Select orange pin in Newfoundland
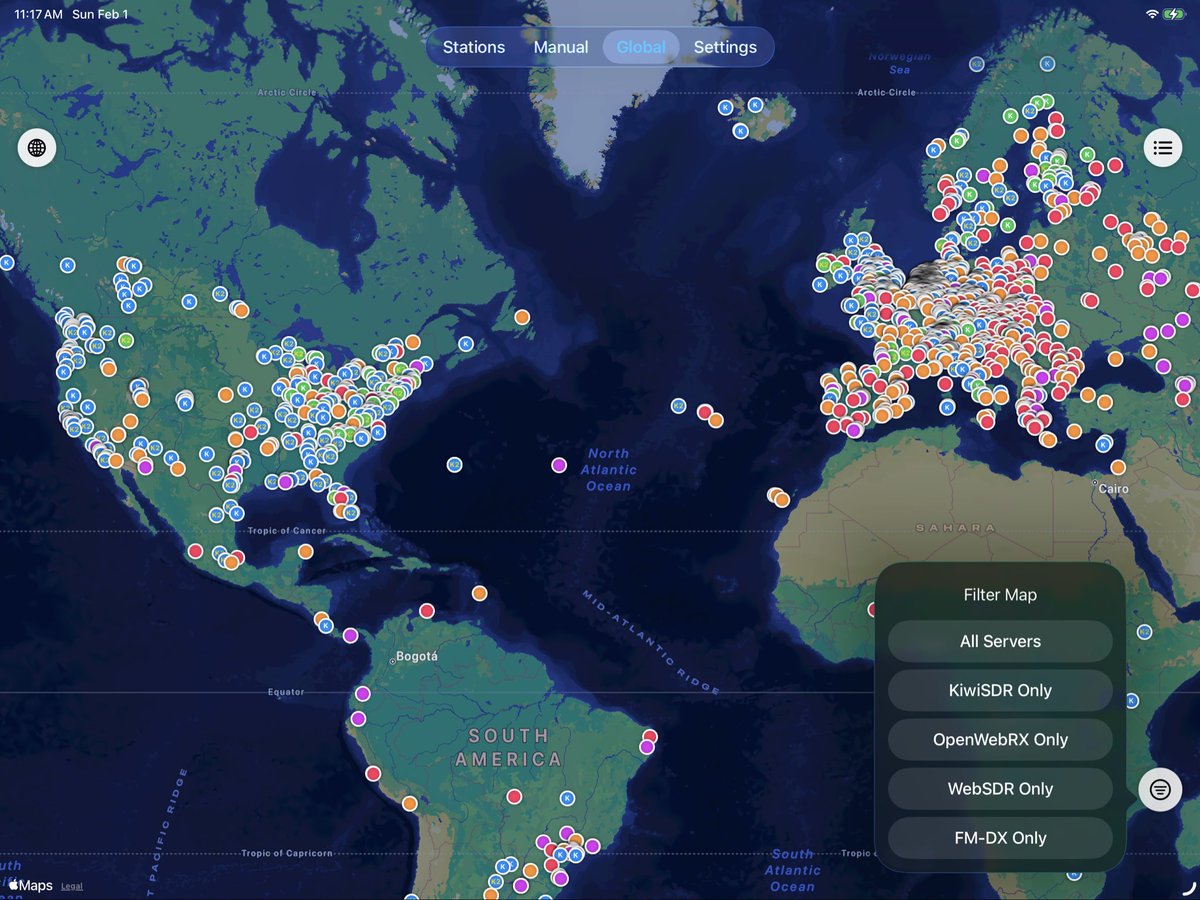This screenshot has height=900, width=1200. [522, 317]
